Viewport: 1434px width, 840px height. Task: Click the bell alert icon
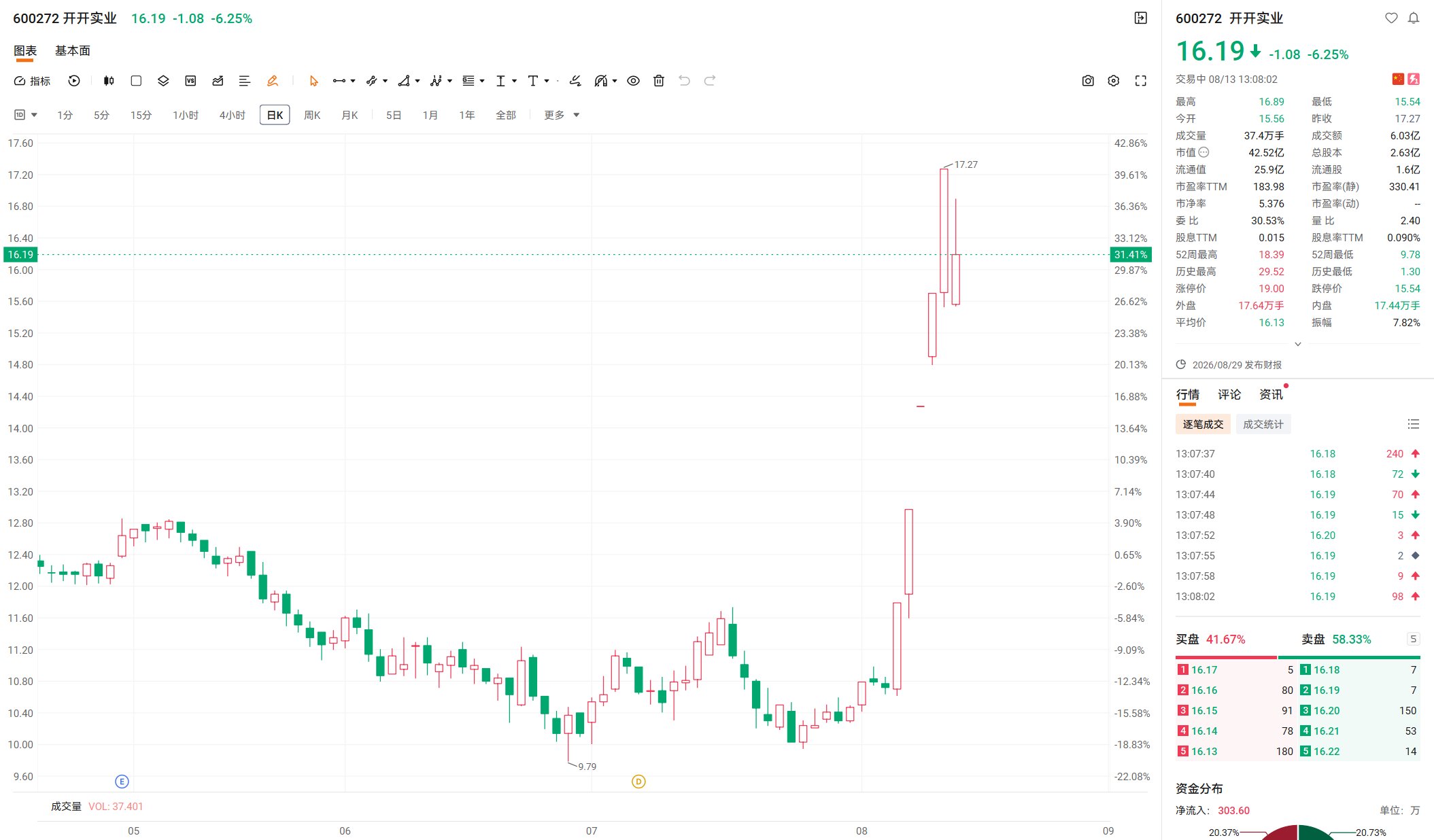(1414, 18)
